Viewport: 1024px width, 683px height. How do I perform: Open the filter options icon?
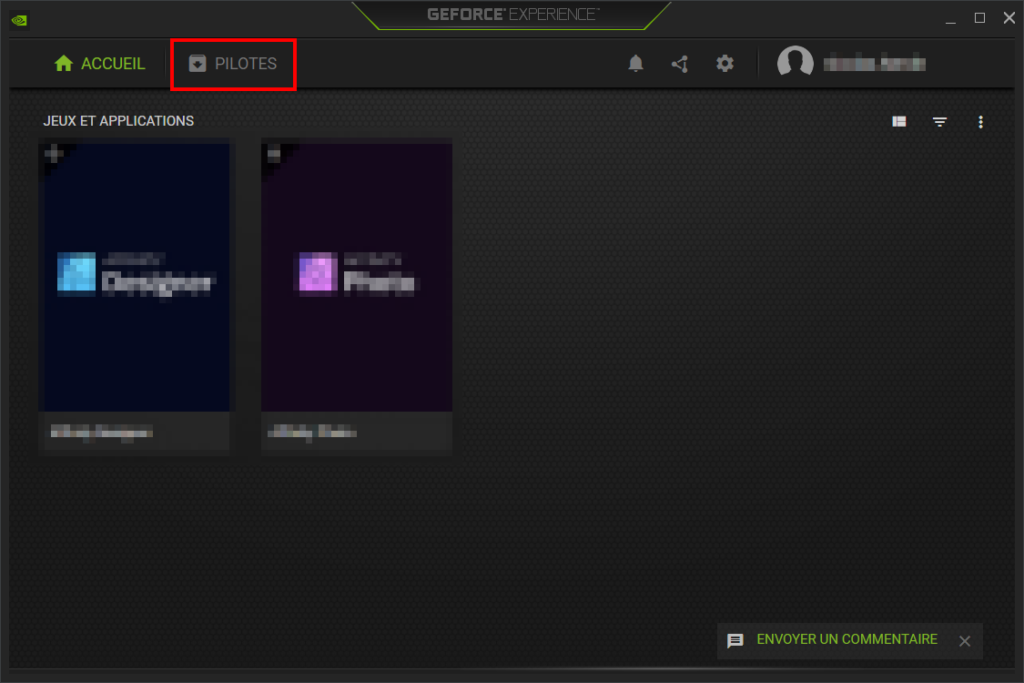(x=940, y=122)
